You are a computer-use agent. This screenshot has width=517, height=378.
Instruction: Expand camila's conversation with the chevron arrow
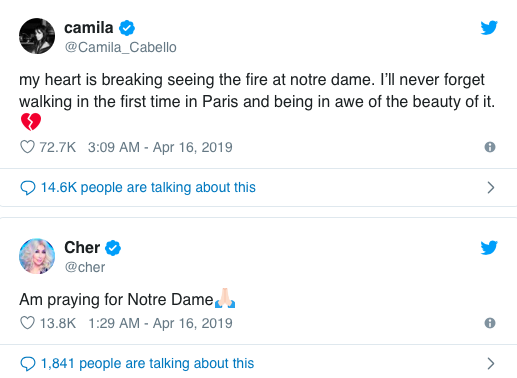click(x=491, y=188)
